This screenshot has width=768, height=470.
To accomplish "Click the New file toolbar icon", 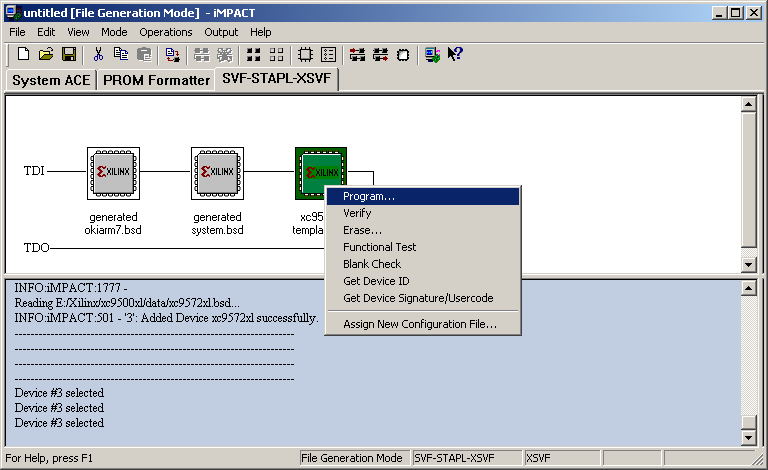I will coord(23,54).
